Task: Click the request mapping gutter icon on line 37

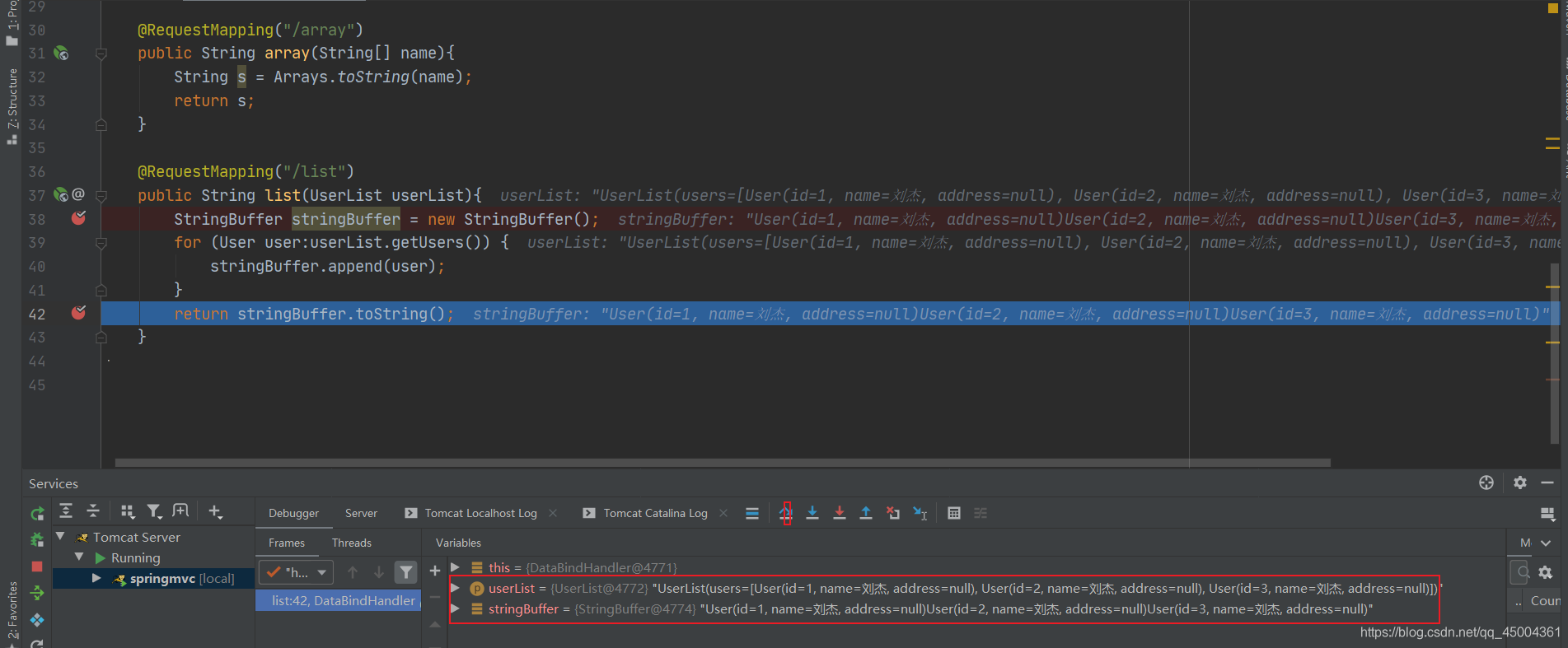Action: tap(61, 195)
